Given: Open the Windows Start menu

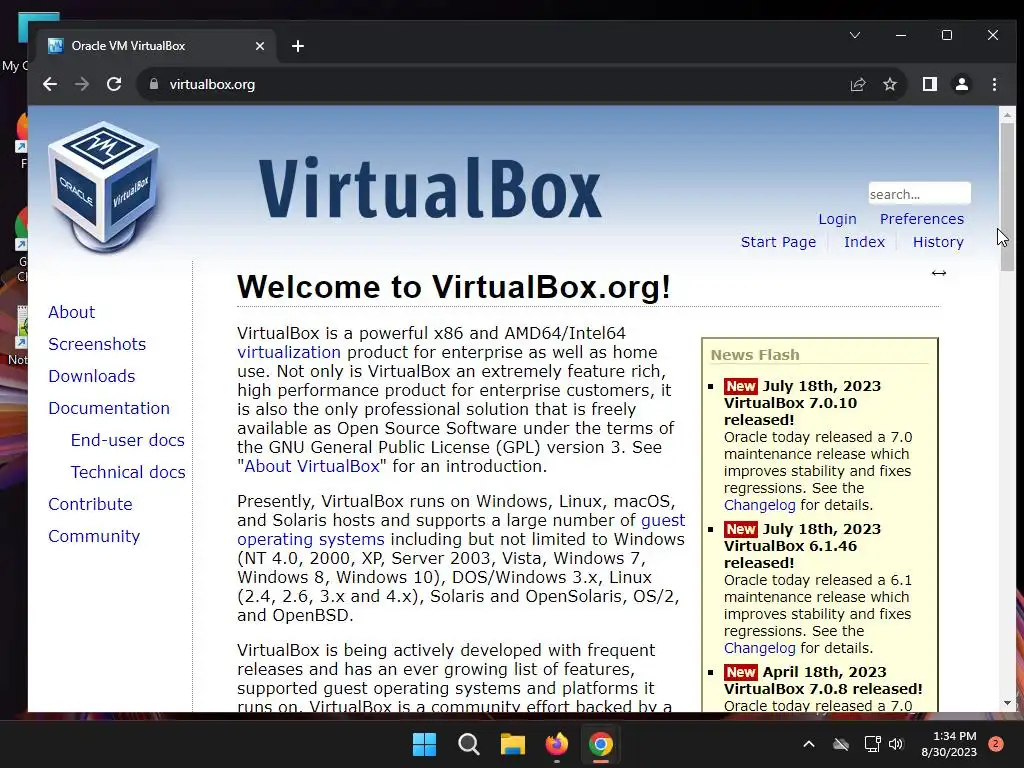Looking at the screenshot, I should pyautogui.click(x=424, y=744).
